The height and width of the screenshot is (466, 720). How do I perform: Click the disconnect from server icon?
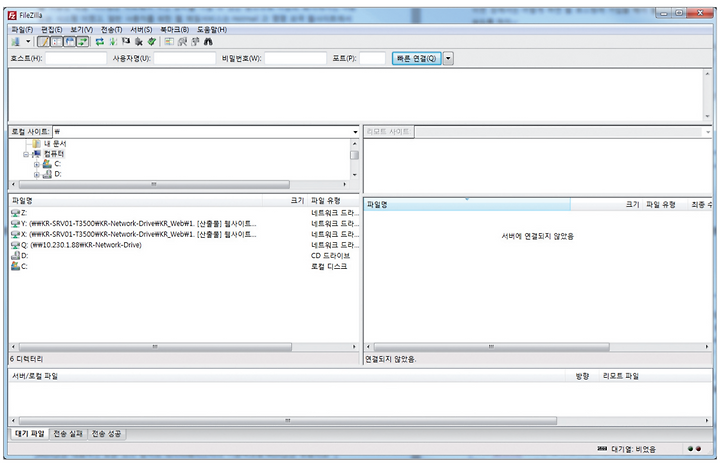pos(139,42)
